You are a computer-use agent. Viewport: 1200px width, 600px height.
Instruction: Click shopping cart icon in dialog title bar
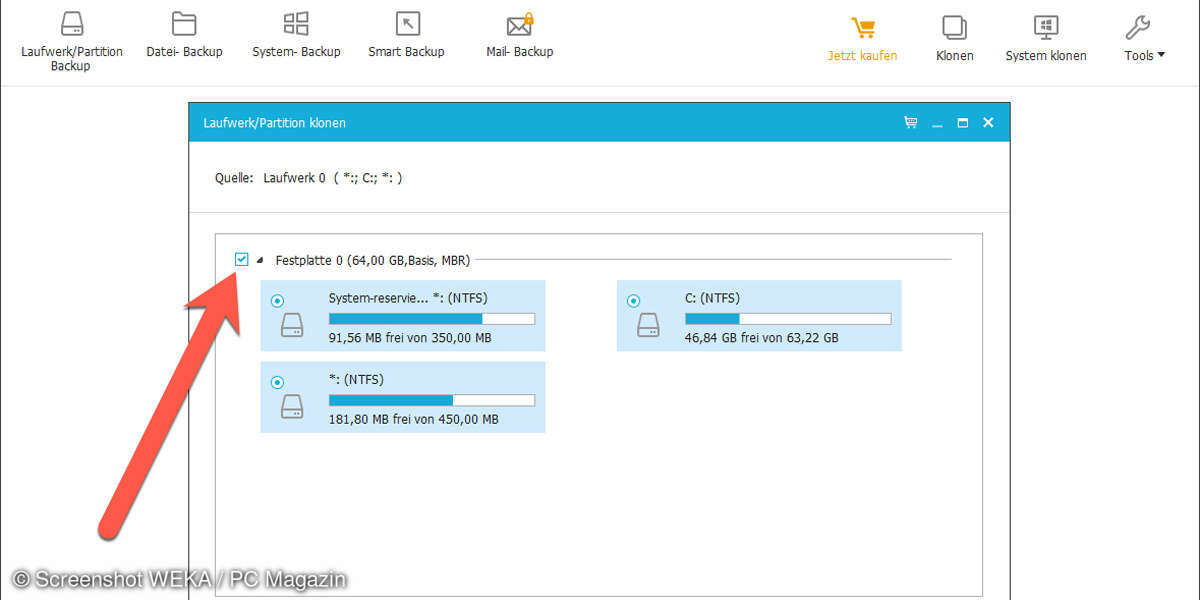coord(910,123)
